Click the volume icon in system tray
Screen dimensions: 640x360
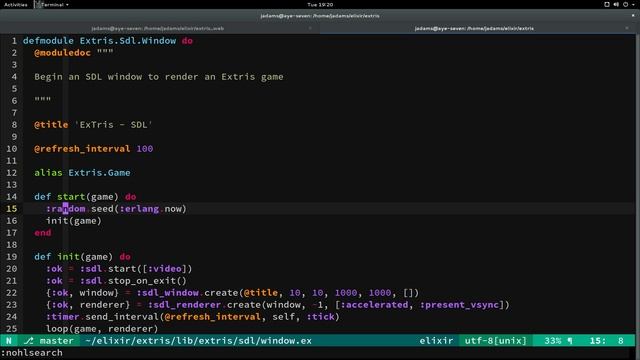pyautogui.click(x=616, y=4)
